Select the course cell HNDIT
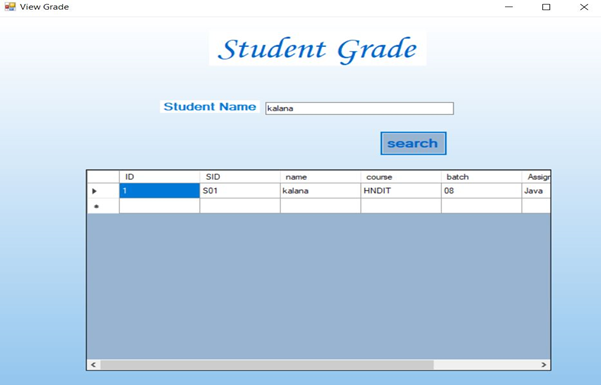The height and width of the screenshot is (385, 601). [401, 191]
